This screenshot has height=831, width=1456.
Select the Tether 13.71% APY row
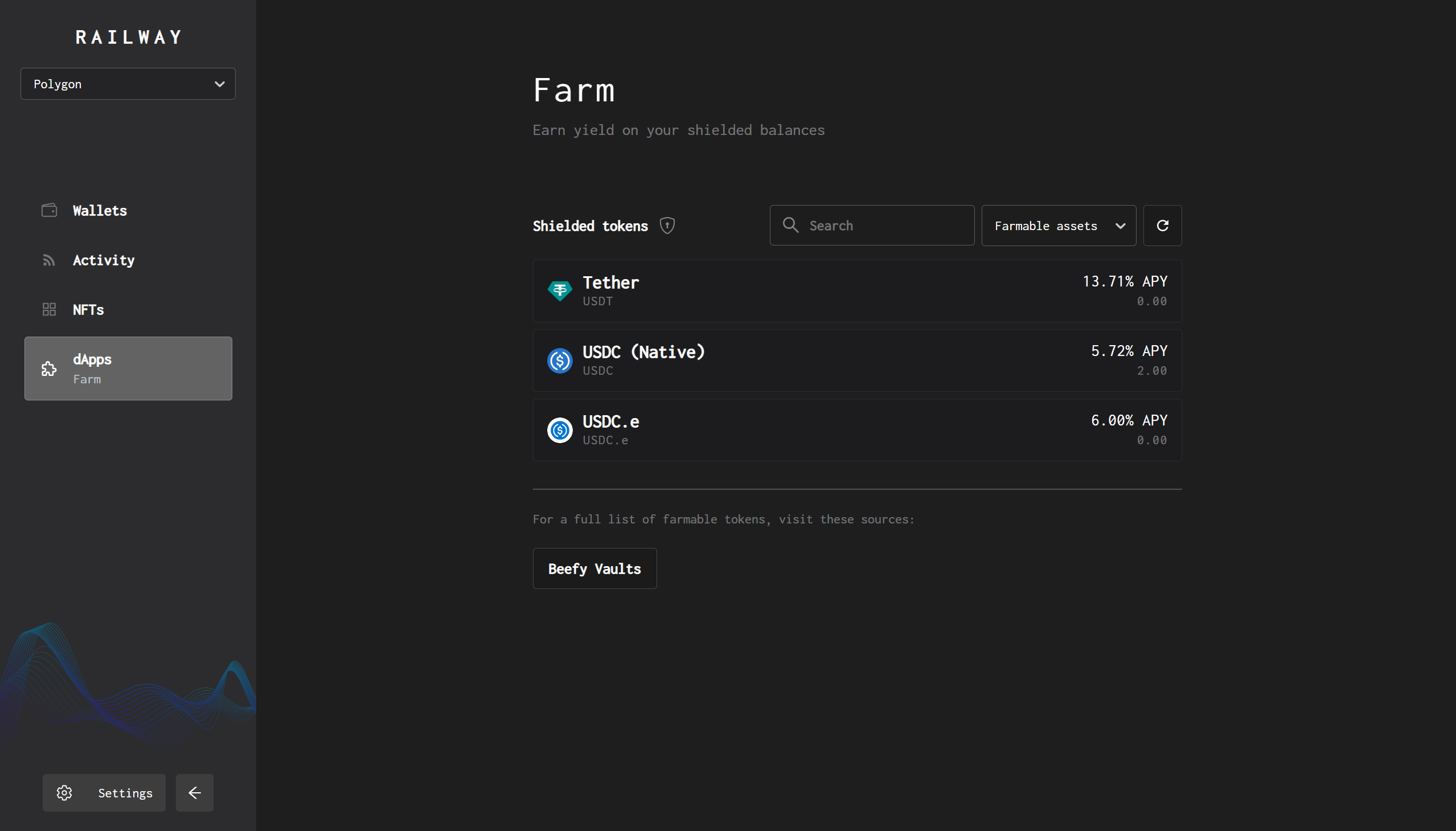[x=856, y=291]
